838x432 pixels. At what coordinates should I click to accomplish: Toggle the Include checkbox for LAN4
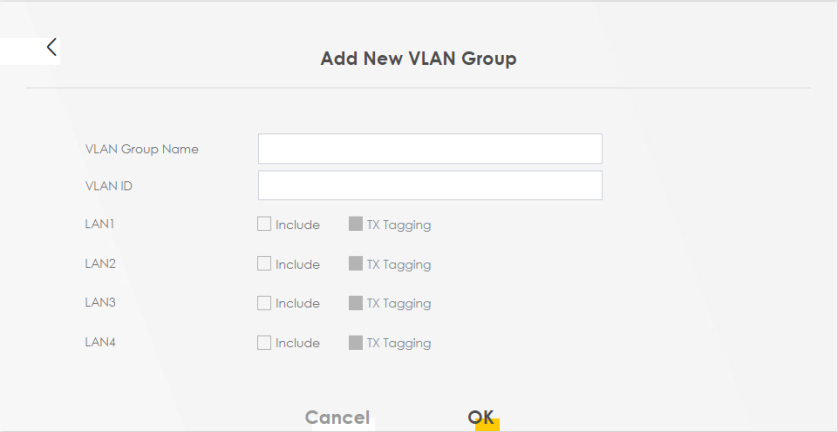coord(264,343)
